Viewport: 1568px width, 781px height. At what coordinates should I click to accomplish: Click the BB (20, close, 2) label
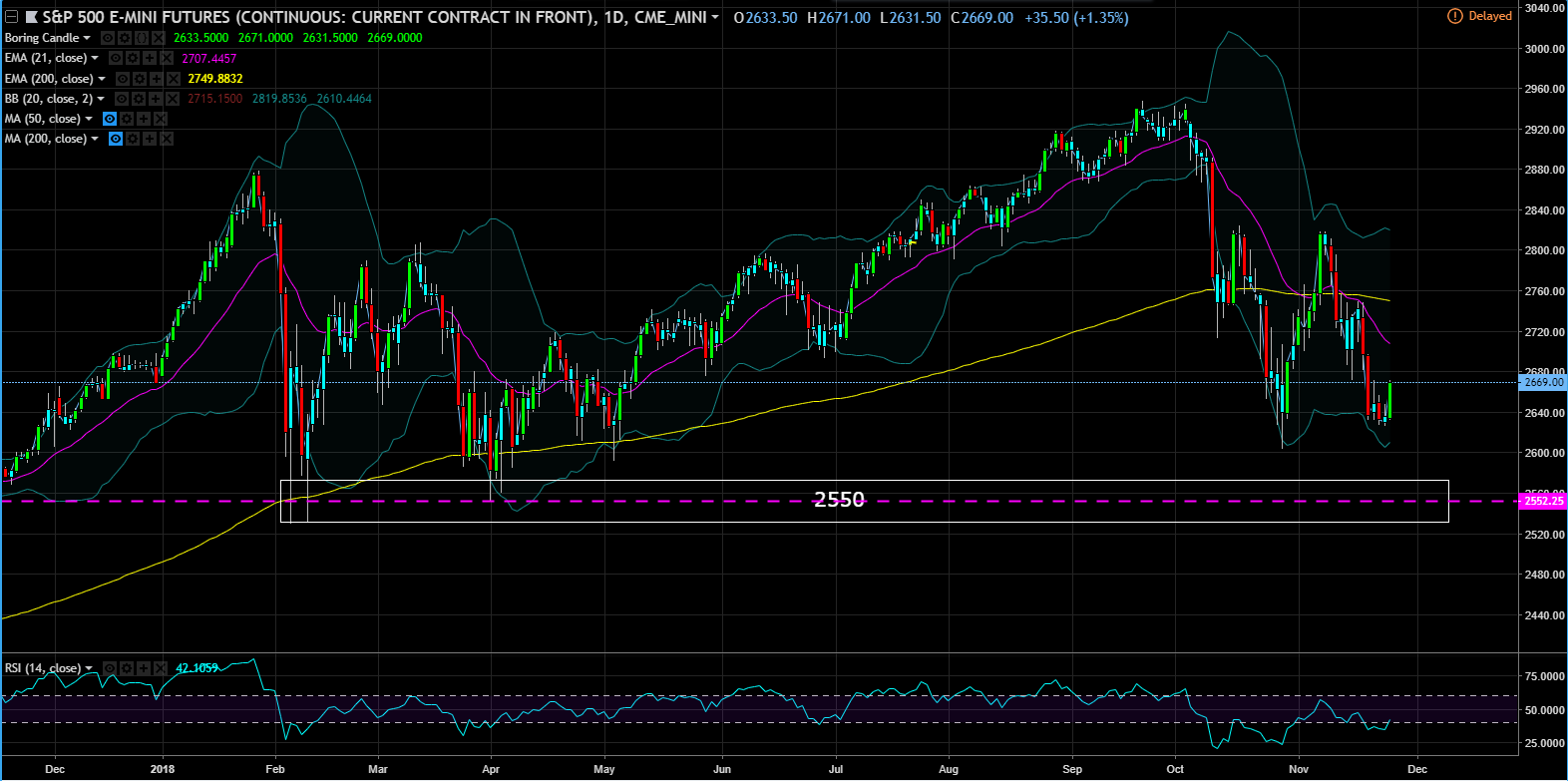click(x=48, y=99)
